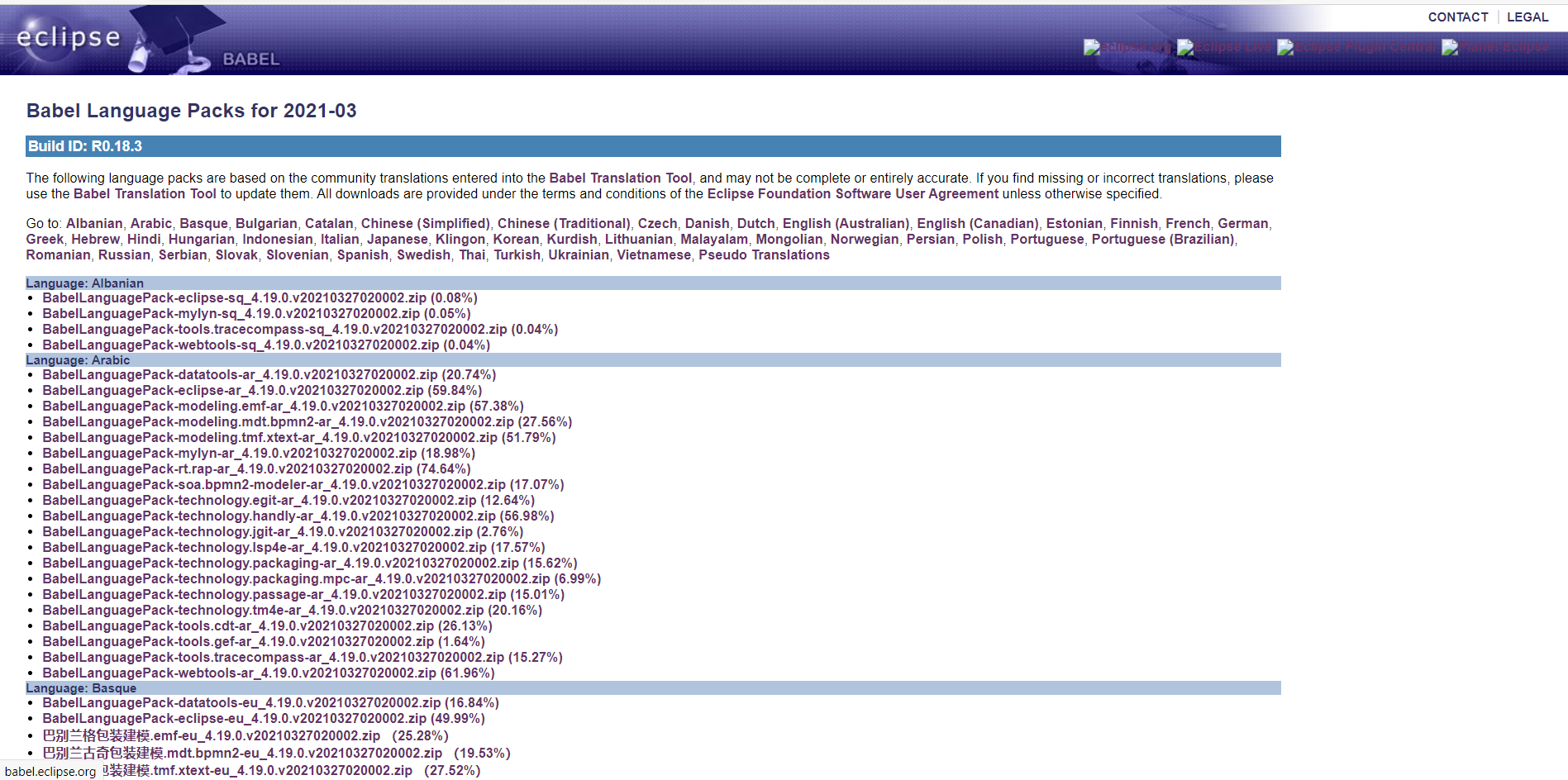Jump to English (Australian) section
This screenshot has width=1568, height=780.
click(x=846, y=224)
